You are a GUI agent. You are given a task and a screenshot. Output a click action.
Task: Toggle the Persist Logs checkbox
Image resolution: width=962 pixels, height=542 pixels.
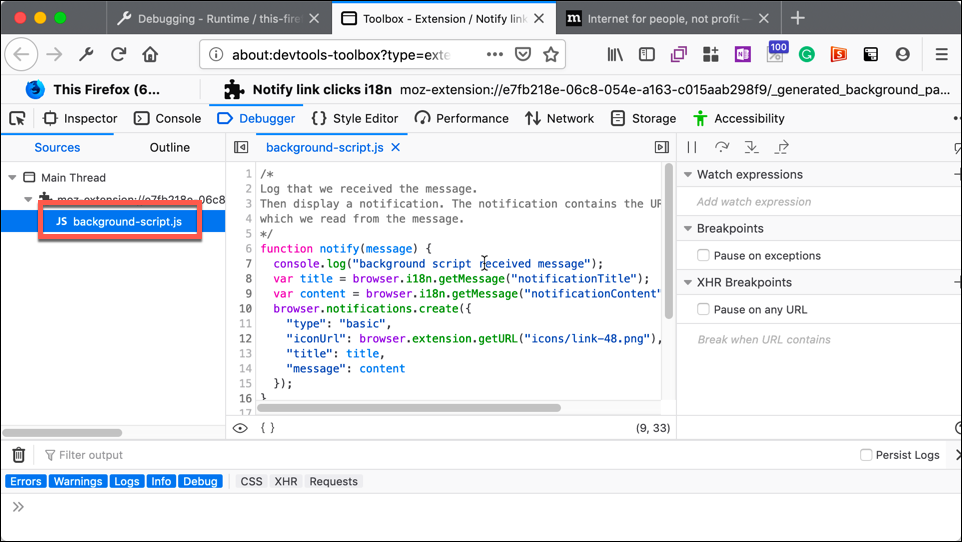click(x=866, y=455)
